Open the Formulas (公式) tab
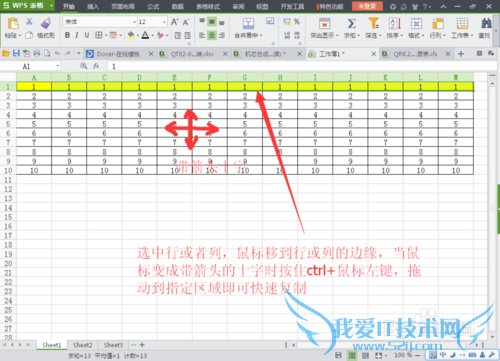500x361 pixels. pos(153,6)
